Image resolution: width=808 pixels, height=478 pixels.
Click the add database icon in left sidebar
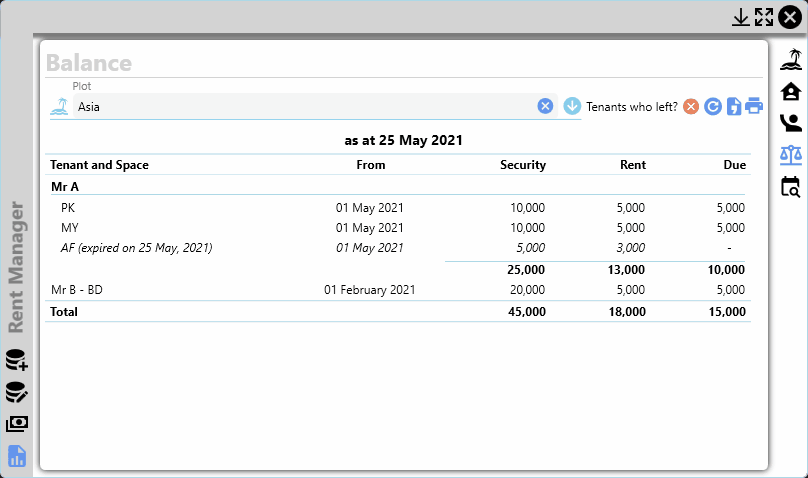16,360
